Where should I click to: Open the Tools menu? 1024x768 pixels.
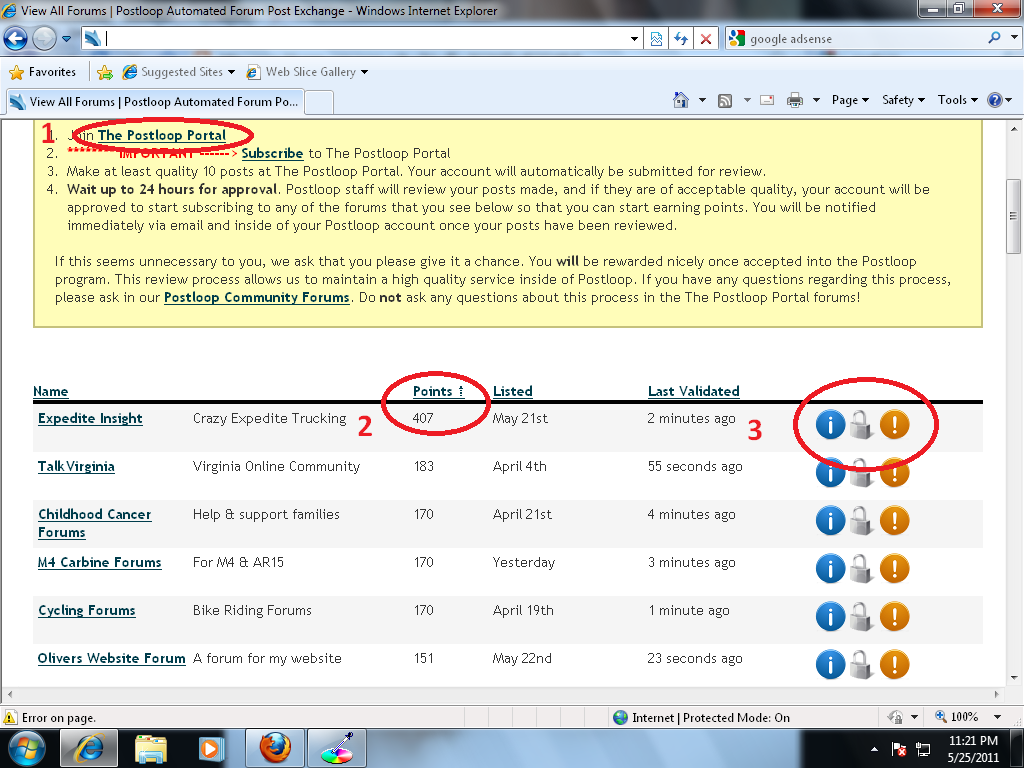coord(958,100)
